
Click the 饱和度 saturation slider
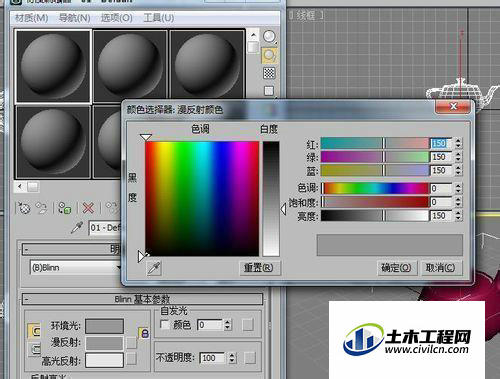point(375,202)
